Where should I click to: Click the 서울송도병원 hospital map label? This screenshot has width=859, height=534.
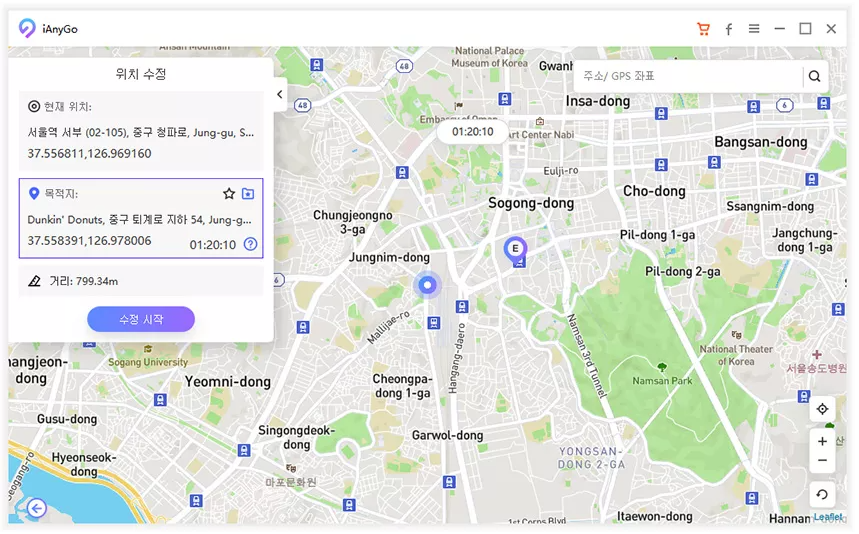point(816,368)
